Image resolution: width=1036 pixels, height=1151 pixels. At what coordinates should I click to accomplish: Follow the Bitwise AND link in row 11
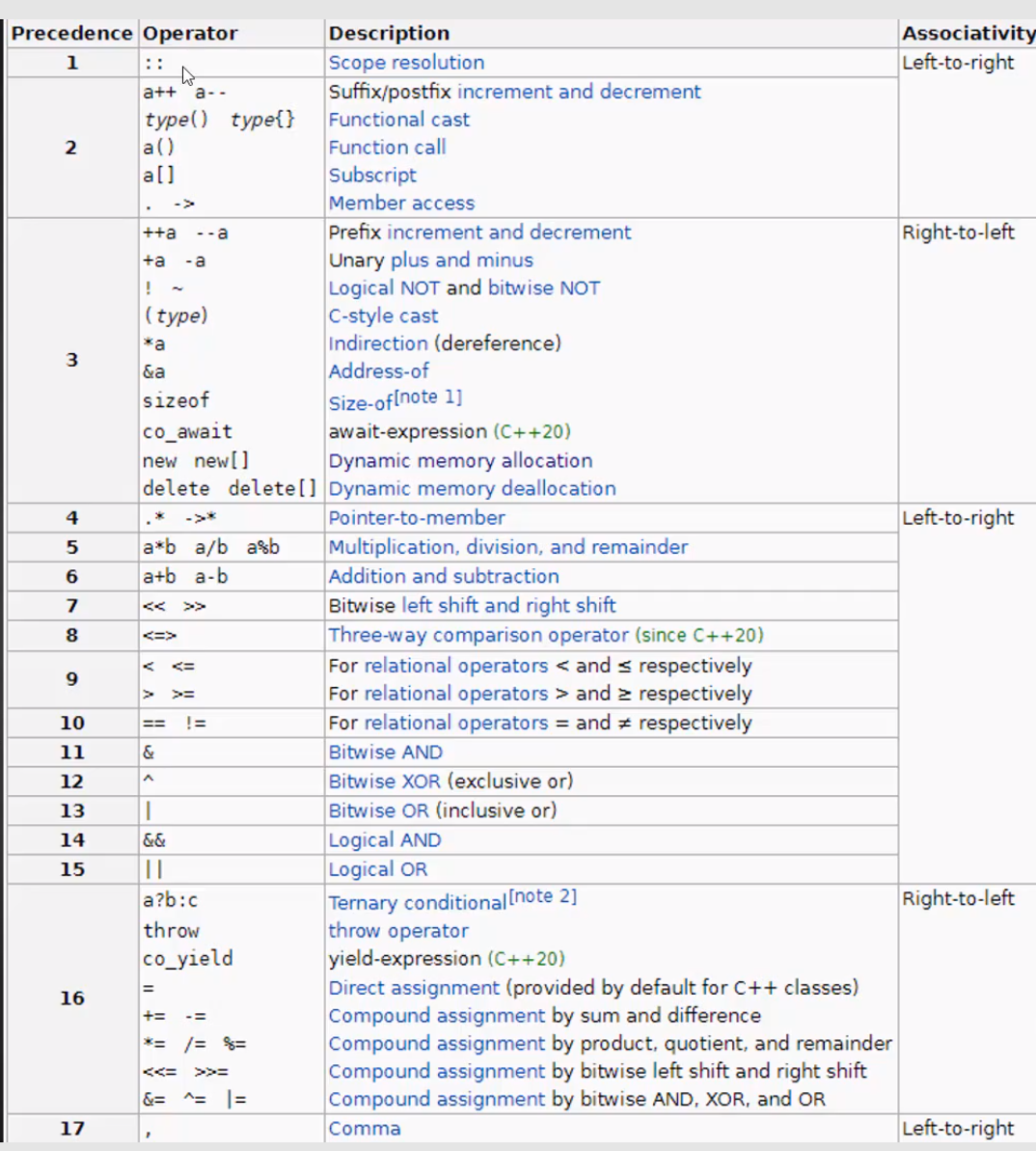click(386, 754)
